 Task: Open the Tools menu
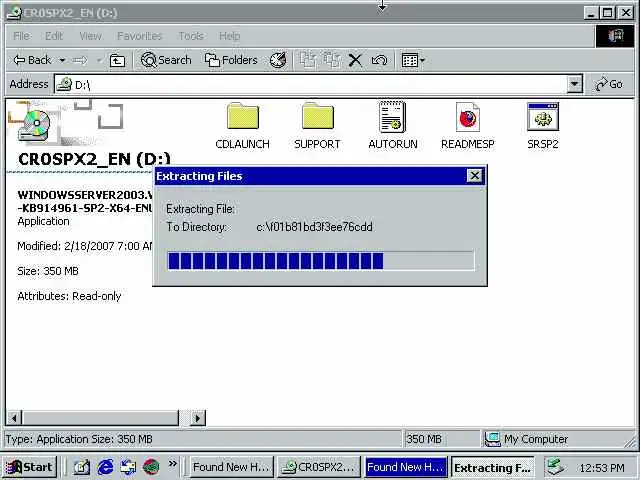[191, 36]
